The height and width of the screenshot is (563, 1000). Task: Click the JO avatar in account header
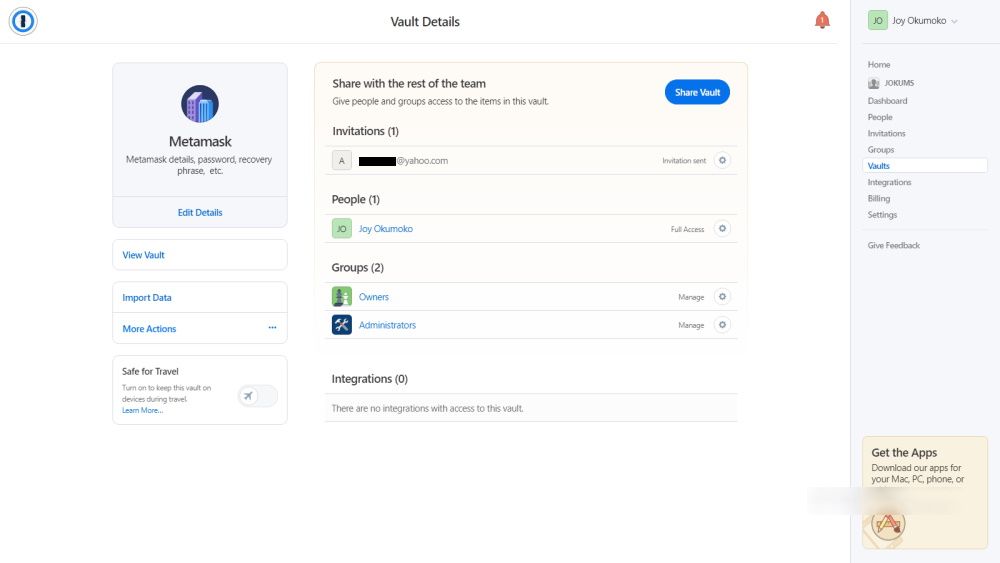pyautogui.click(x=878, y=20)
